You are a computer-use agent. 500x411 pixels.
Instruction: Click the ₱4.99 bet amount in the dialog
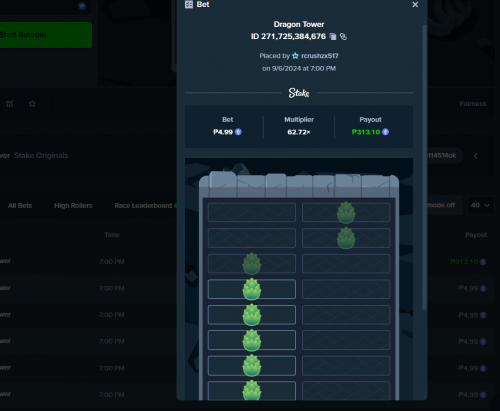[x=223, y=132]
